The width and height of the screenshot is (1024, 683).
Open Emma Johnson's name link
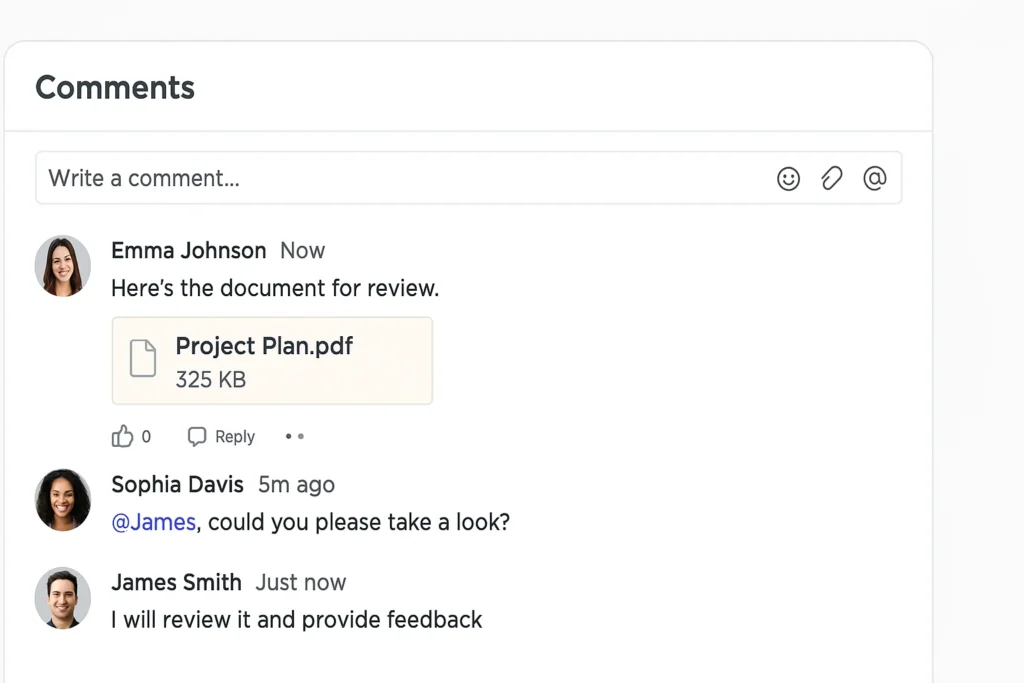click(188, 250)
